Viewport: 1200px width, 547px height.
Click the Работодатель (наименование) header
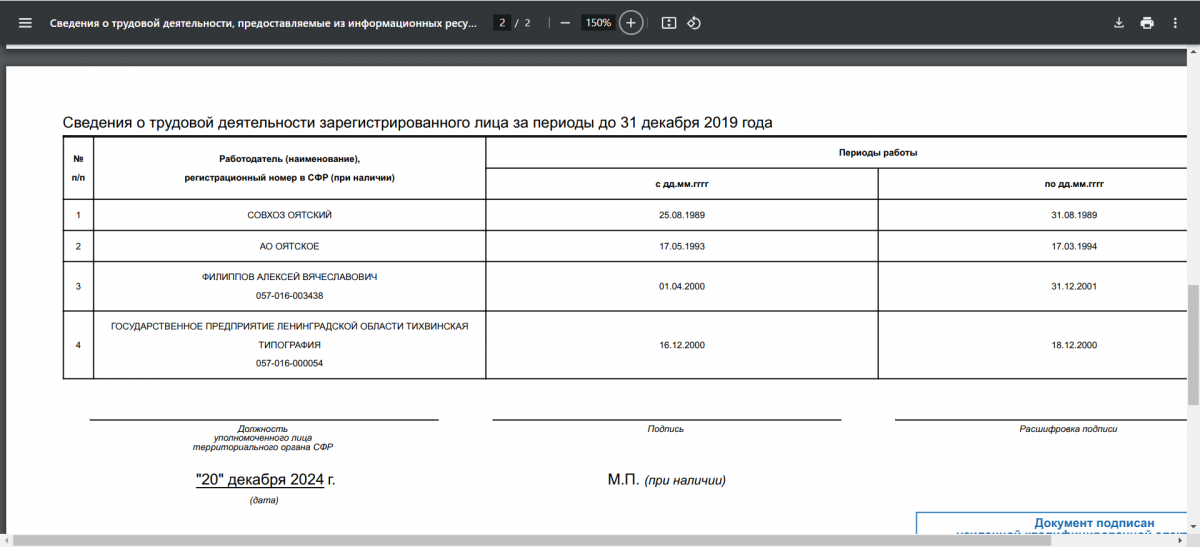(289, 159)
